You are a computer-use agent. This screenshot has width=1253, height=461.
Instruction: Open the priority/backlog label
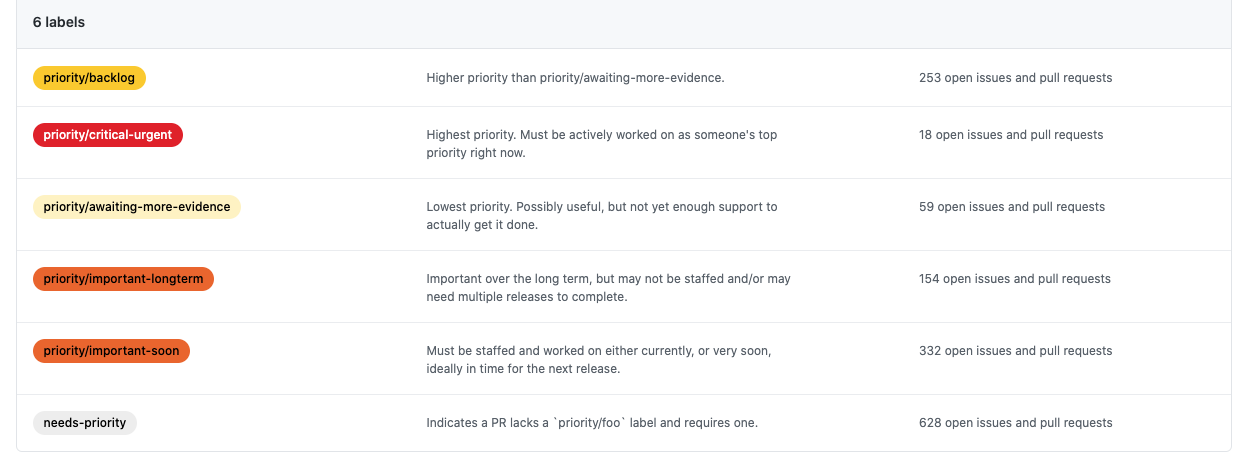pyautogui.click(x=89, y=78)
